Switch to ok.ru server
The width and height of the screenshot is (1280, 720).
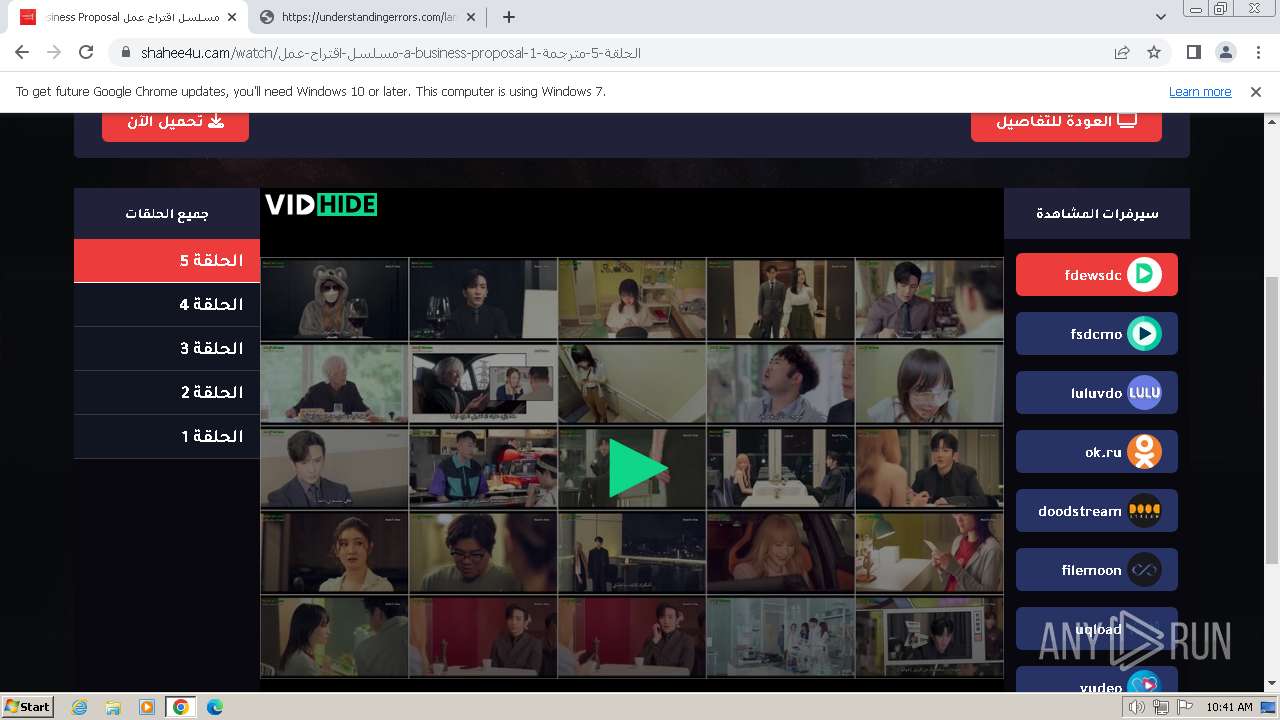pyautogui.click(x=1096, y=452)
